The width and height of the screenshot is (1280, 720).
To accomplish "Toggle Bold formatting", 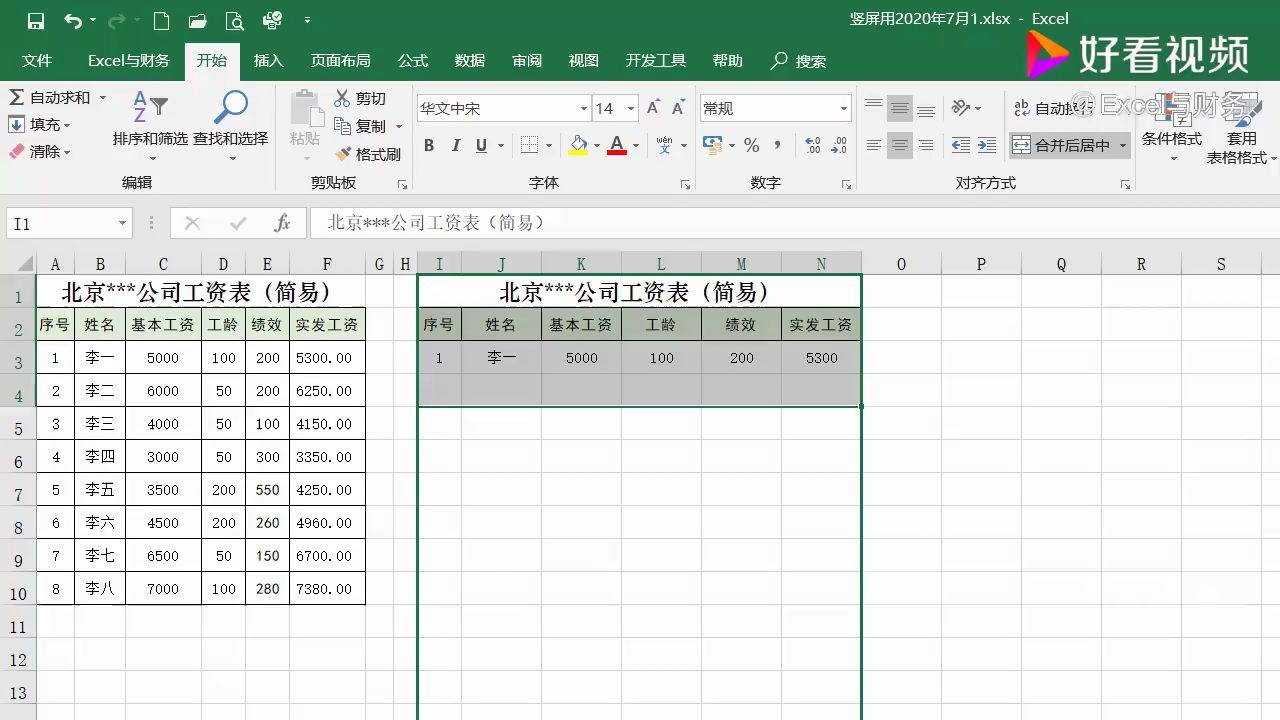I will (x=429, y=145).
